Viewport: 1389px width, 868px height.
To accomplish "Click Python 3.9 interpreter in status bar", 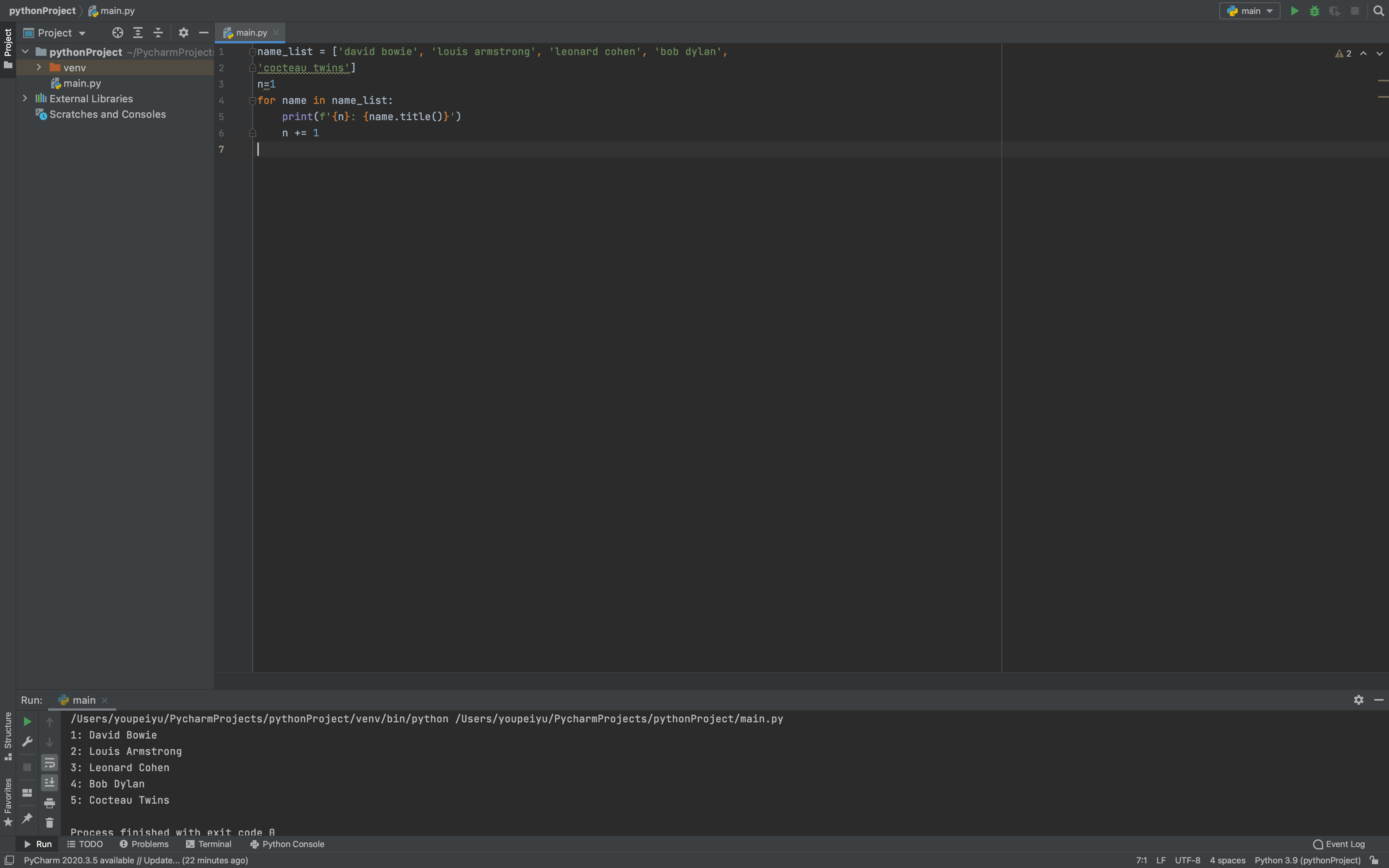I will point(1307,860).
